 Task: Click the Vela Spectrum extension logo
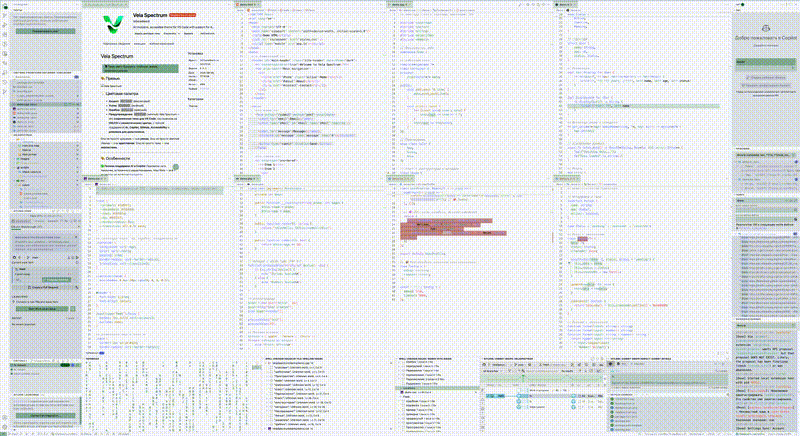point(113,23)
